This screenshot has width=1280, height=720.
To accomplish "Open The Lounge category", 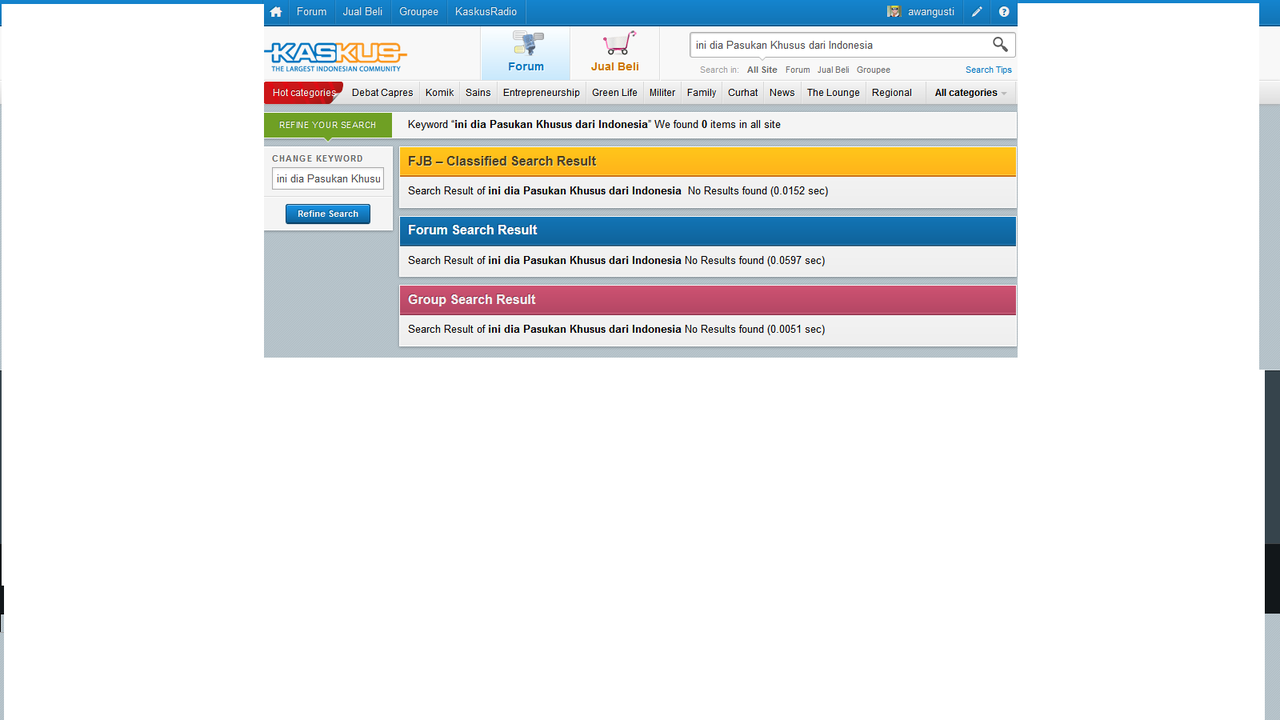I will tap(833, 93).
